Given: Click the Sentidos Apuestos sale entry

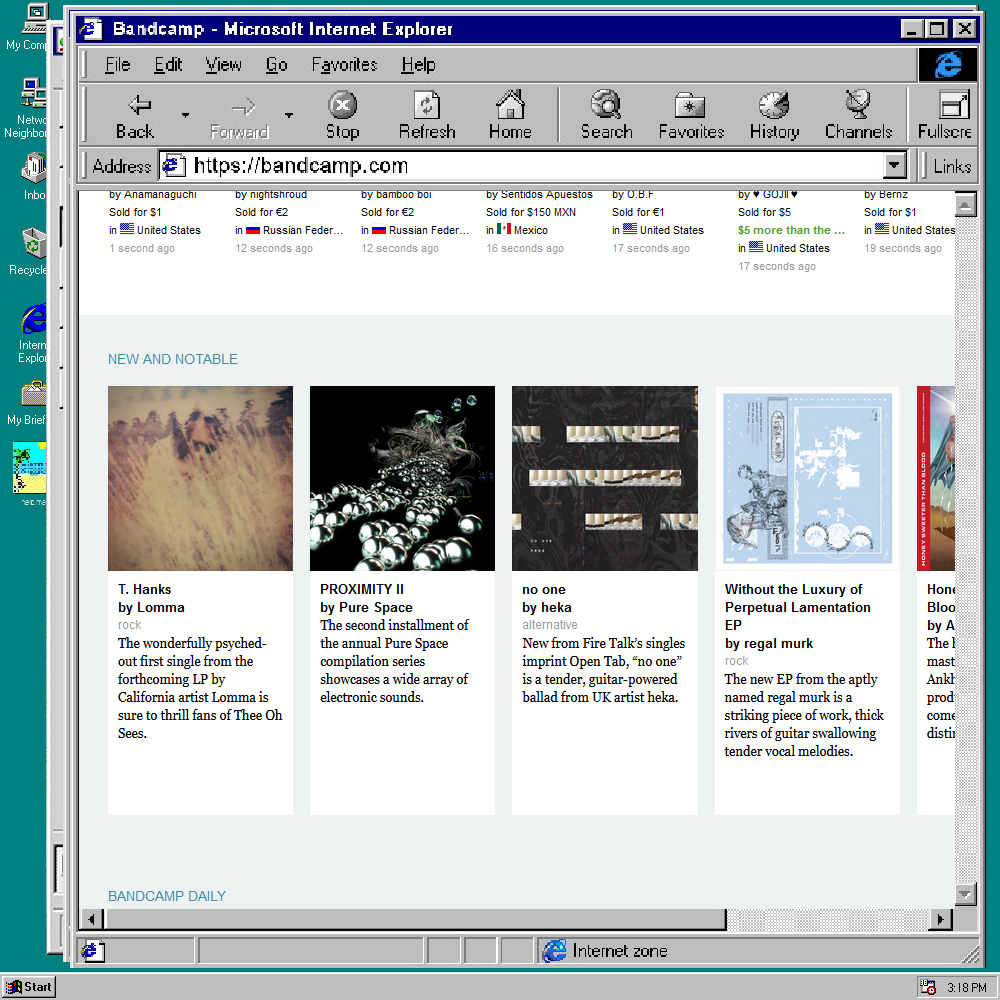Looking at the screenshot, I should tap(540, 221).
